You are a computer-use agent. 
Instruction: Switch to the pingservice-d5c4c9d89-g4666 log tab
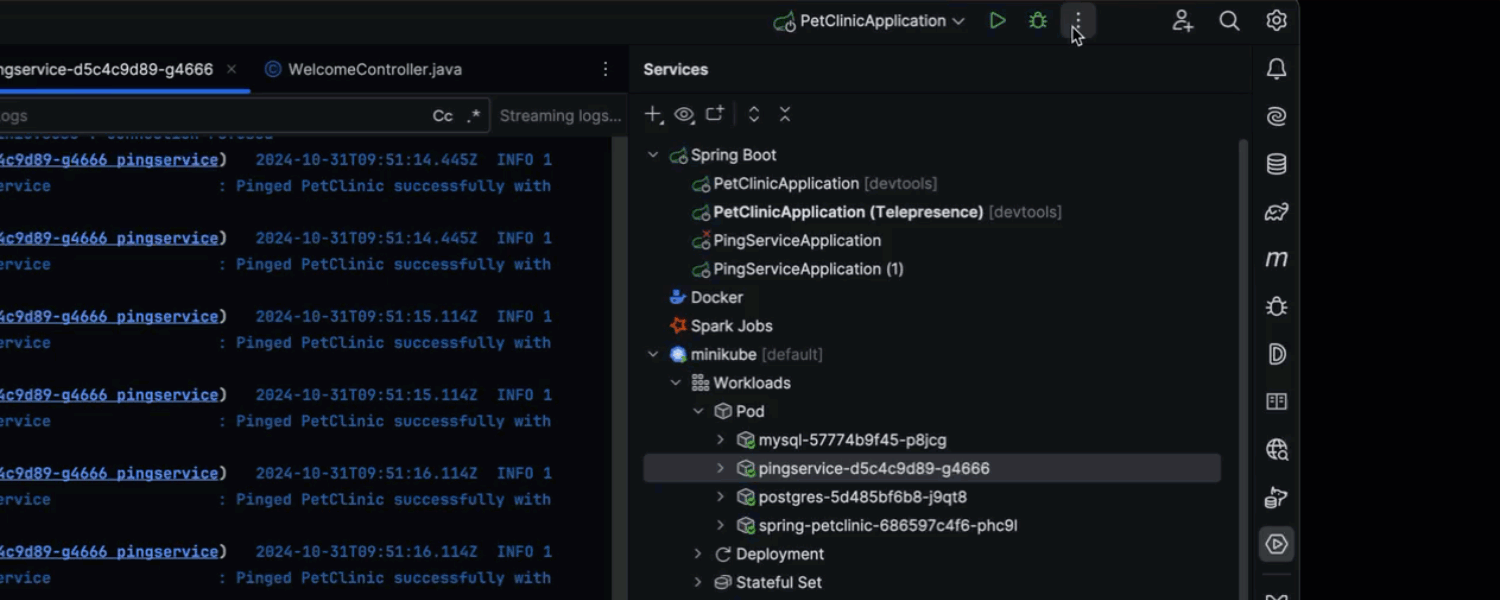pyautogui.click(x=106, y=69)
